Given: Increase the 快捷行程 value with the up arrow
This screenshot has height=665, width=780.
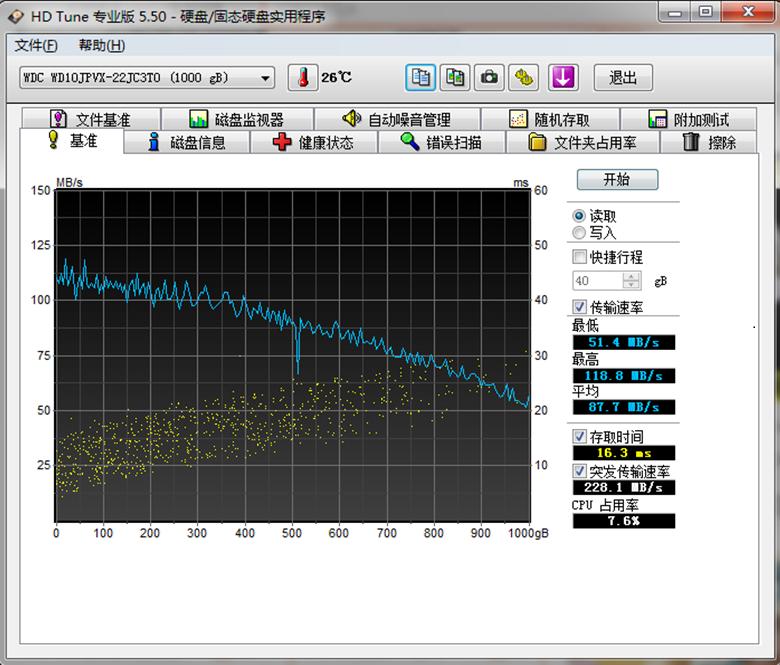Looking at the screenshot, I should tap(631, 277).
